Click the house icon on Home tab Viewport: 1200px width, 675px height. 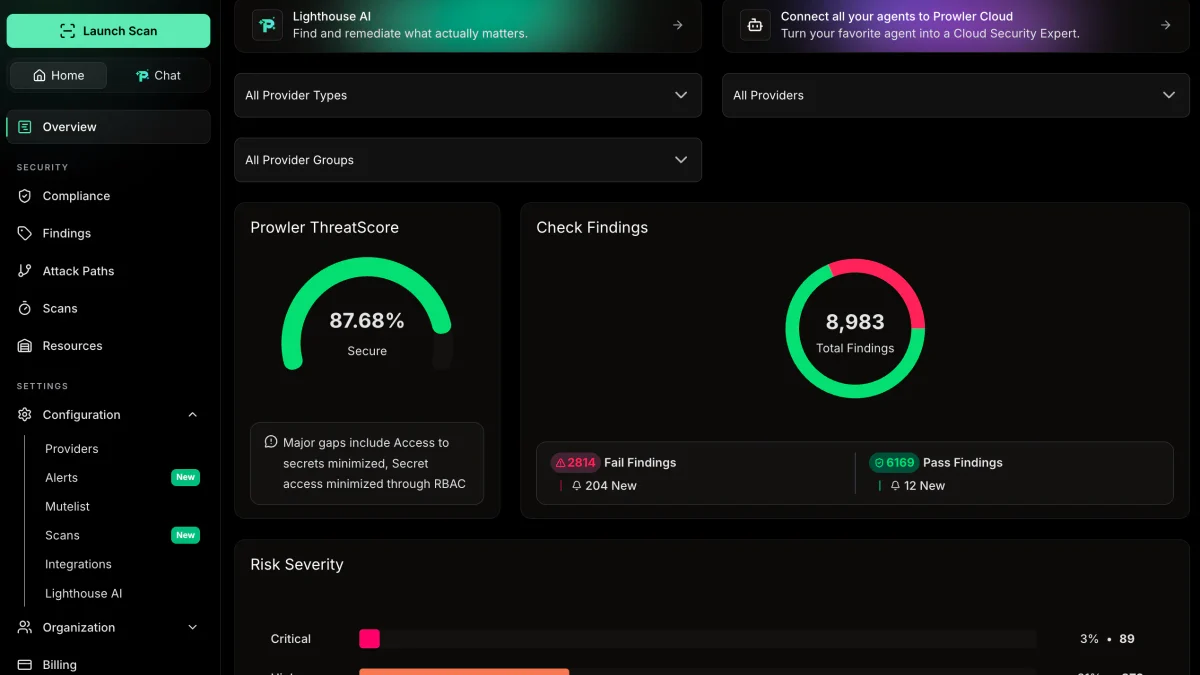coord(39,75)
